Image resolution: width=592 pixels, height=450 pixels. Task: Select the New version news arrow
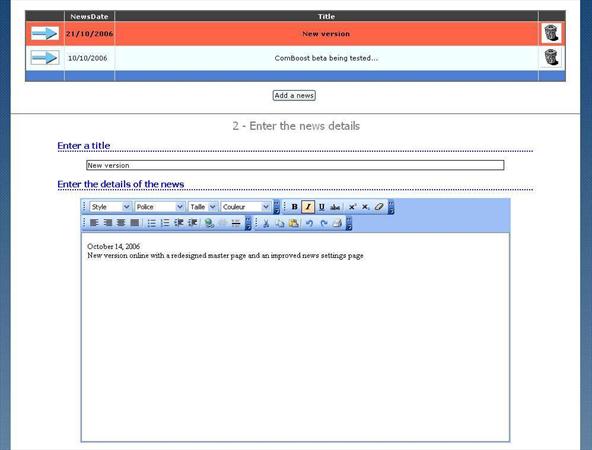(x=45, y=34)
